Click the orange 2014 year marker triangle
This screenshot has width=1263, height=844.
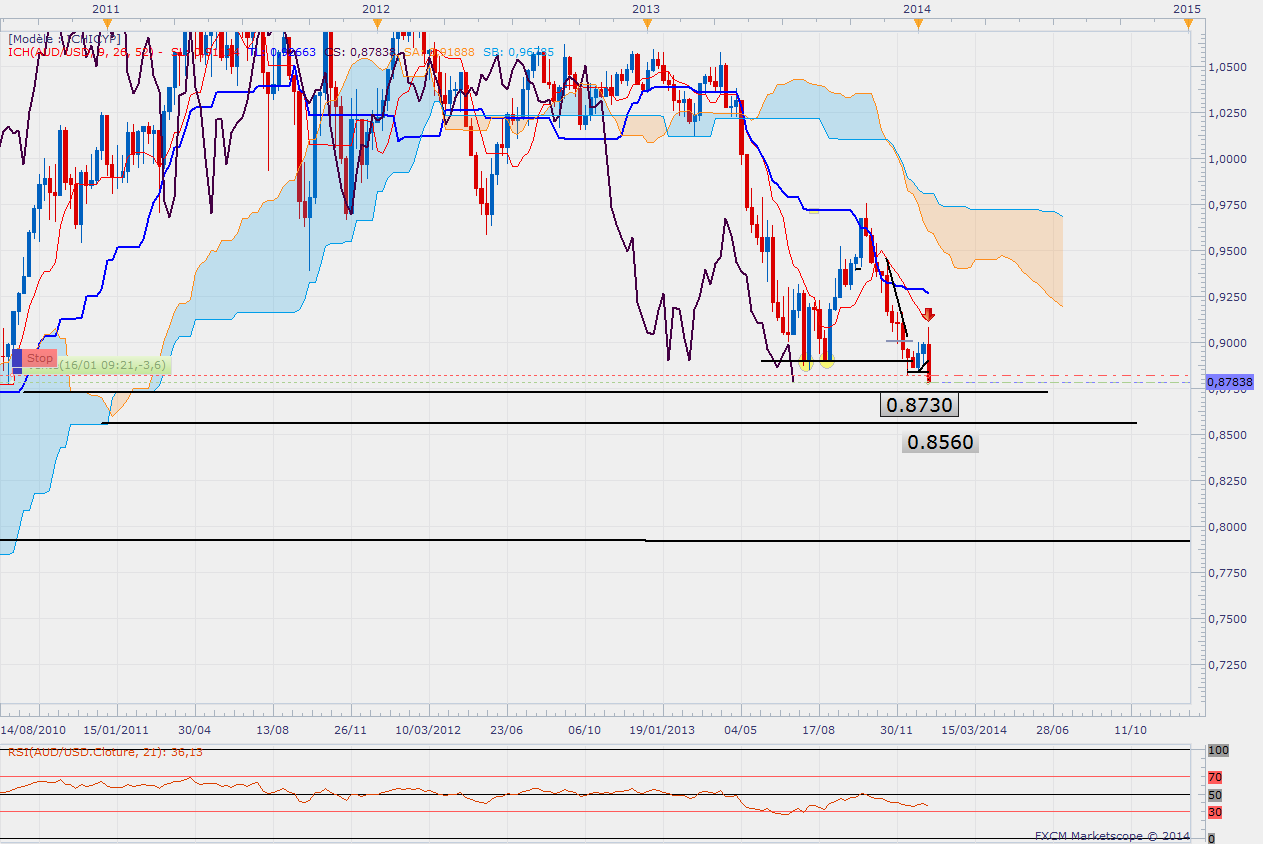tap(917, 25)
